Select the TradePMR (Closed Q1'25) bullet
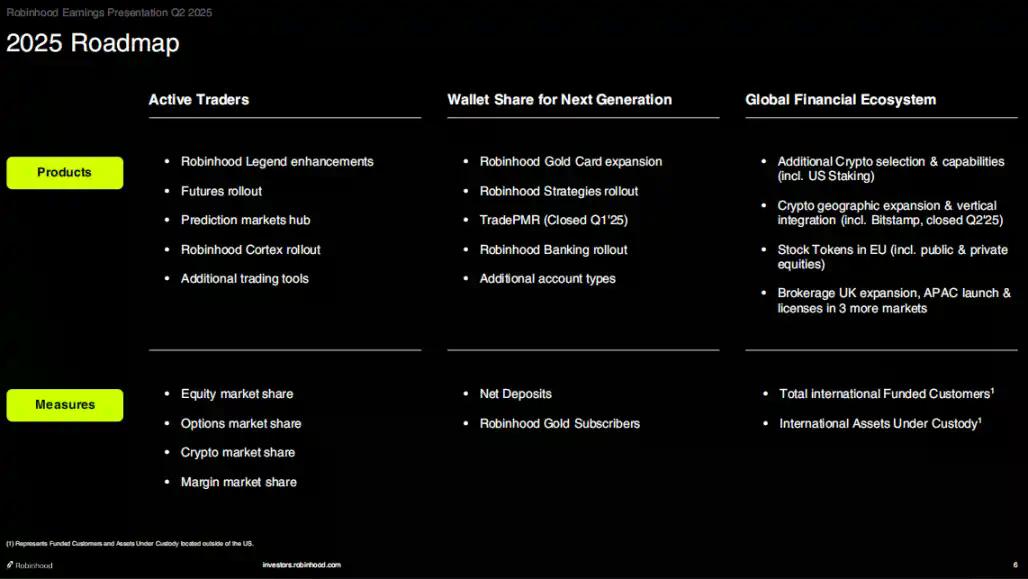Screen dimensions: 1028x579 [552, 220]
